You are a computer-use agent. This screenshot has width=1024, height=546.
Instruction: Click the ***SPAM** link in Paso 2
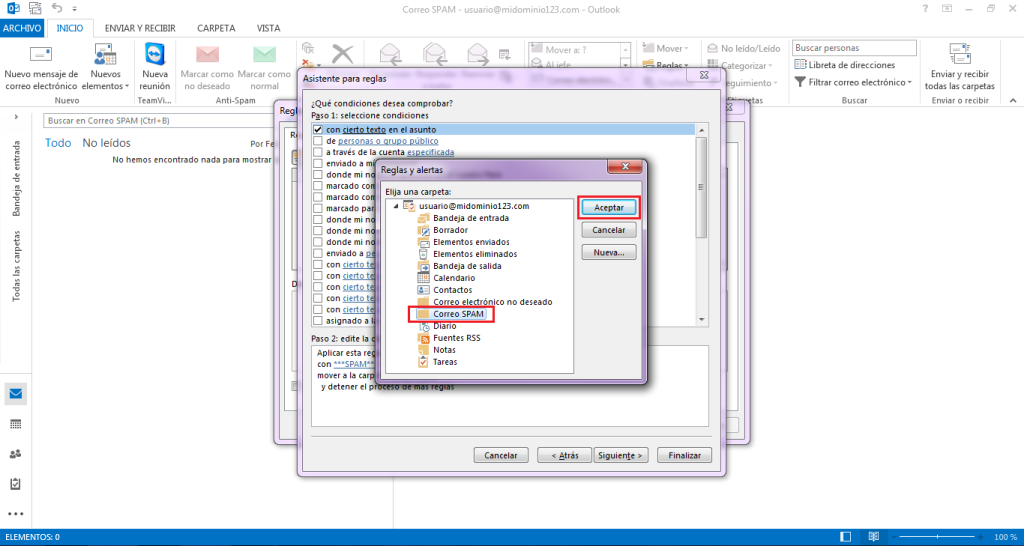tap(353, 364)
